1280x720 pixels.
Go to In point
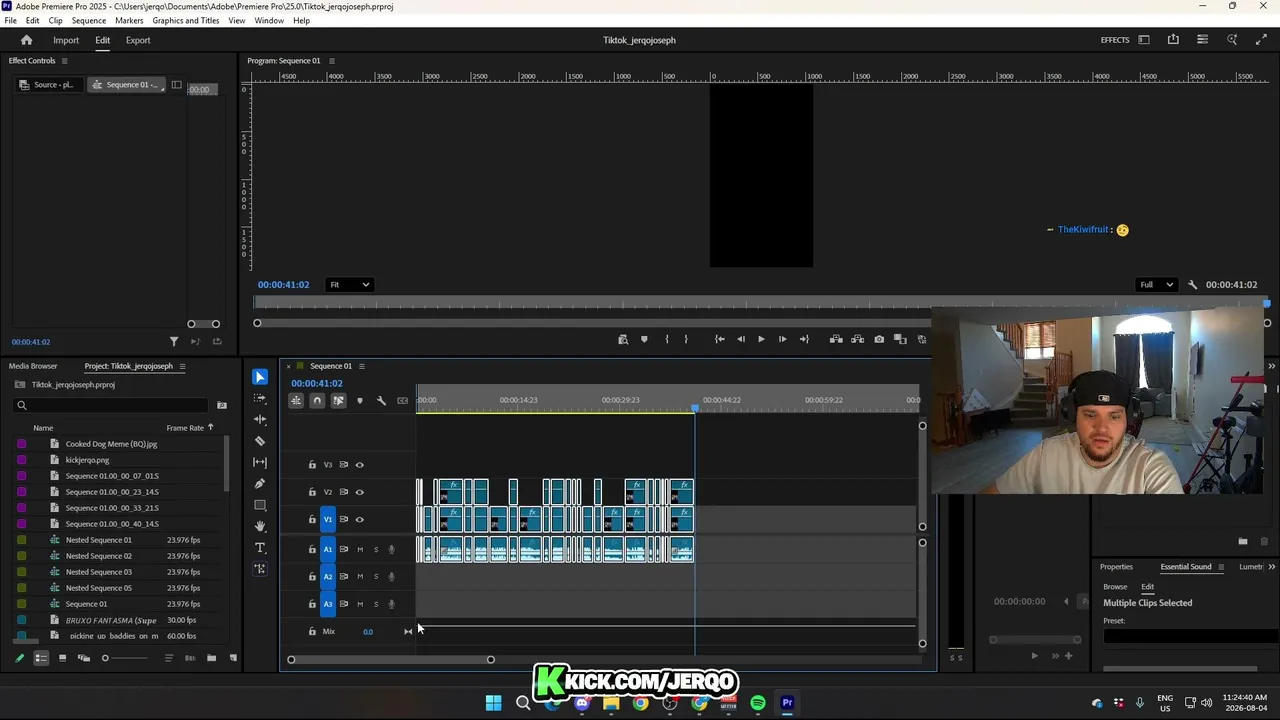pyautogui.click(x=719, y=339)
